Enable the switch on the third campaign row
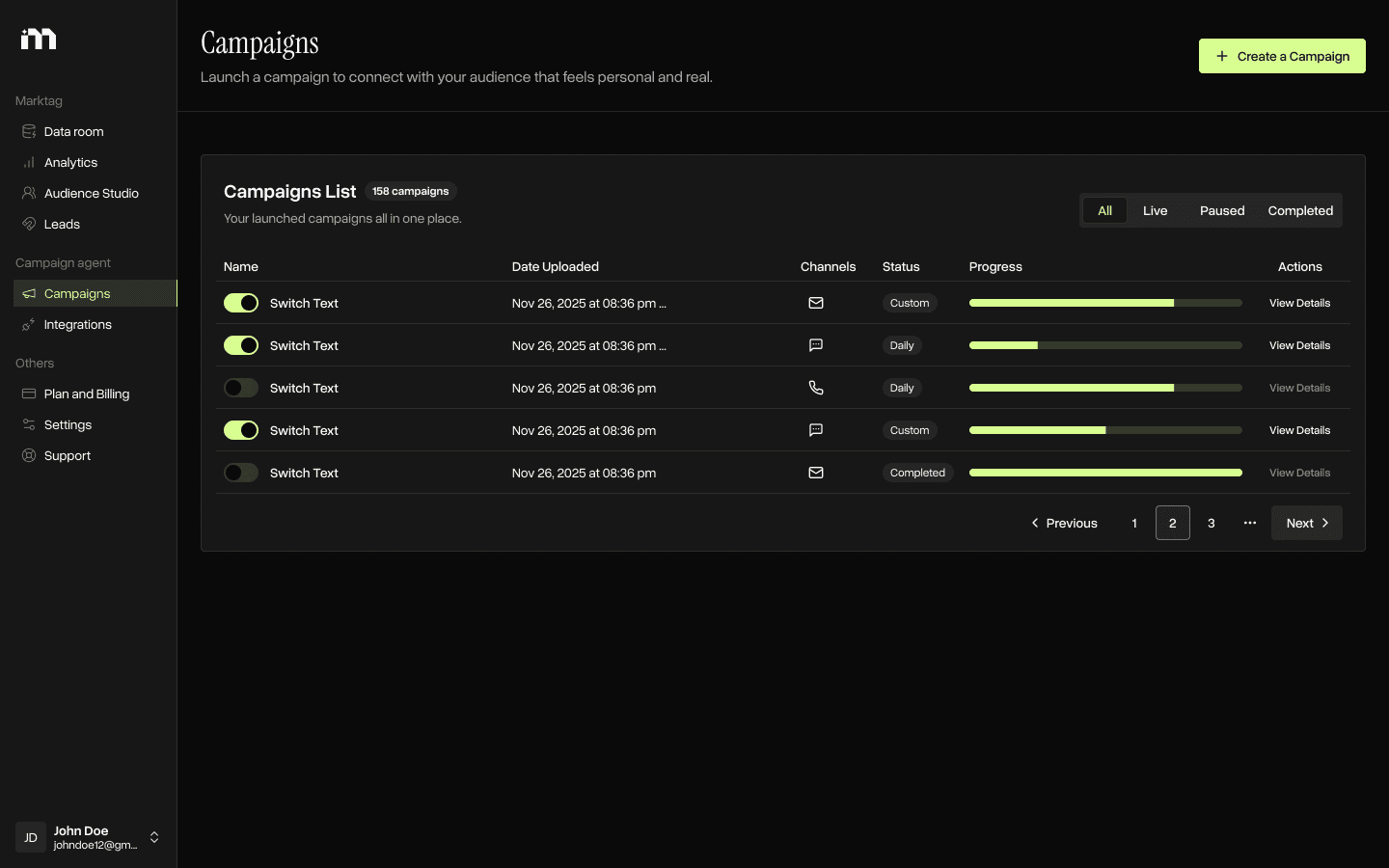This screenshot has width=1389, height=868. [241, 388]
